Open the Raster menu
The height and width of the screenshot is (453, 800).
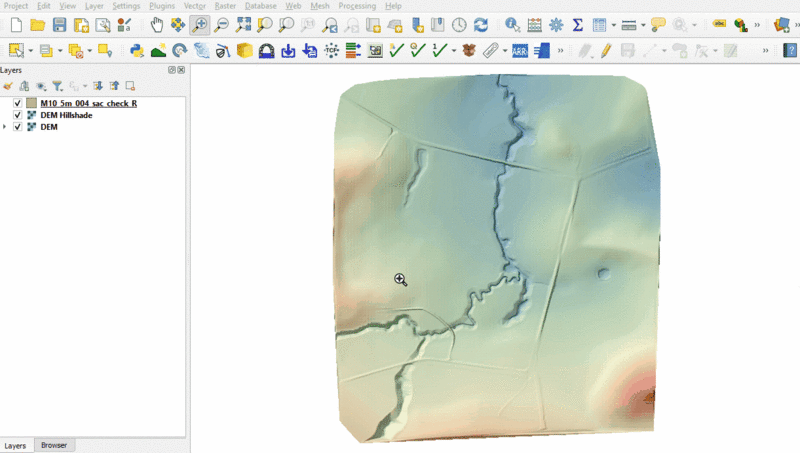pyautogui.click(x=224, y=6)
